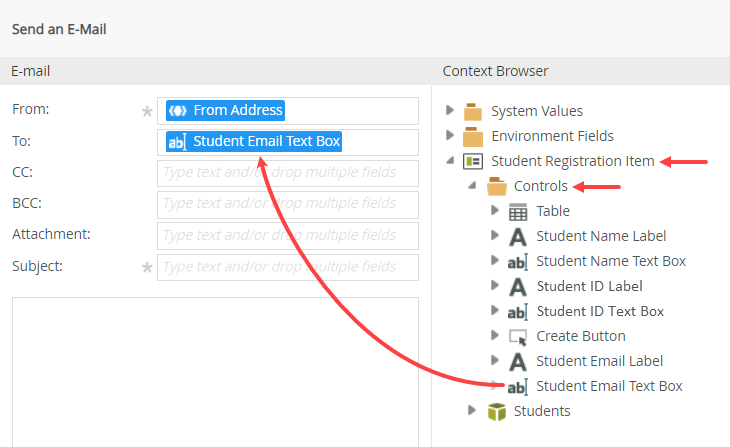Image resolution: width=730 pixels, height=447 pixels.
Task: Click the Student ID Text Box icon
Action: click(x=518, y=311)
